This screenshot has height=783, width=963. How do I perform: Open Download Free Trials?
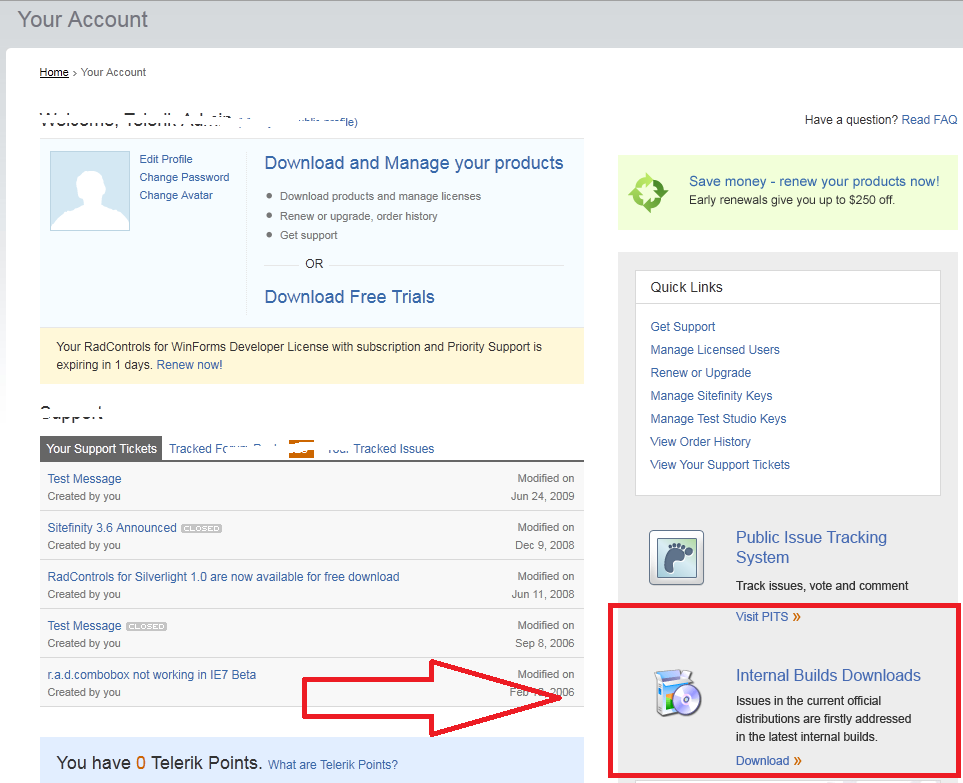click(349, 297)
